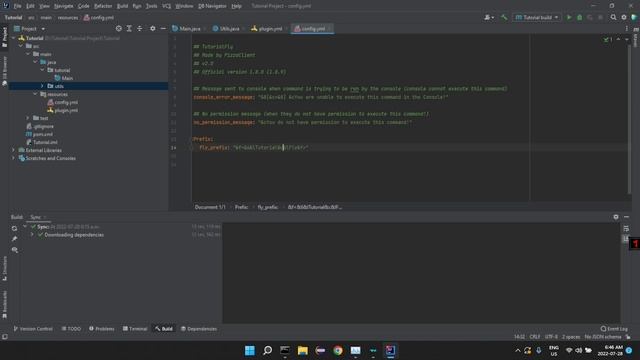Go to next highlighted problem arrow

coord(627,40)
